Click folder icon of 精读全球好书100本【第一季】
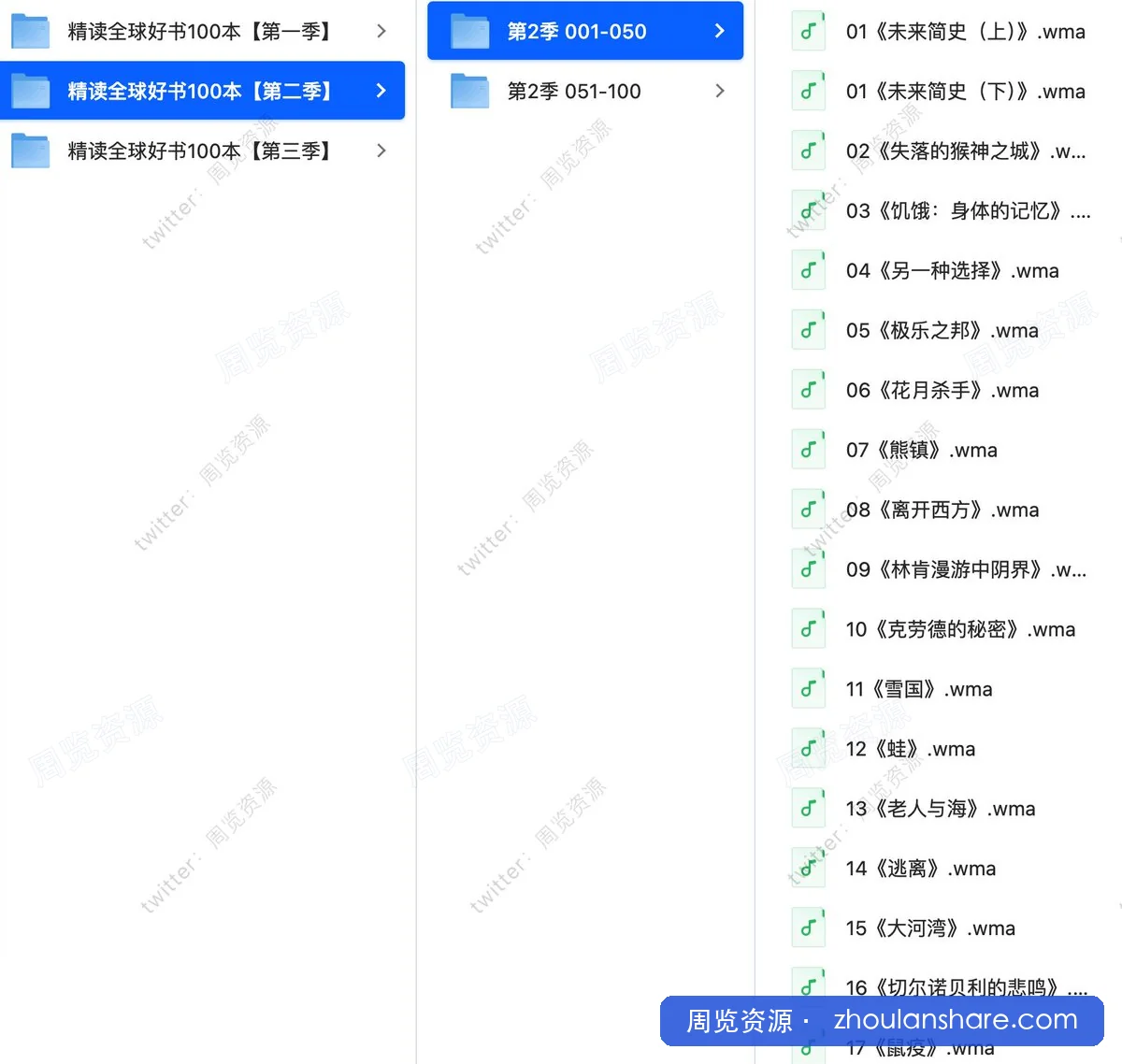 click(31, 31)
